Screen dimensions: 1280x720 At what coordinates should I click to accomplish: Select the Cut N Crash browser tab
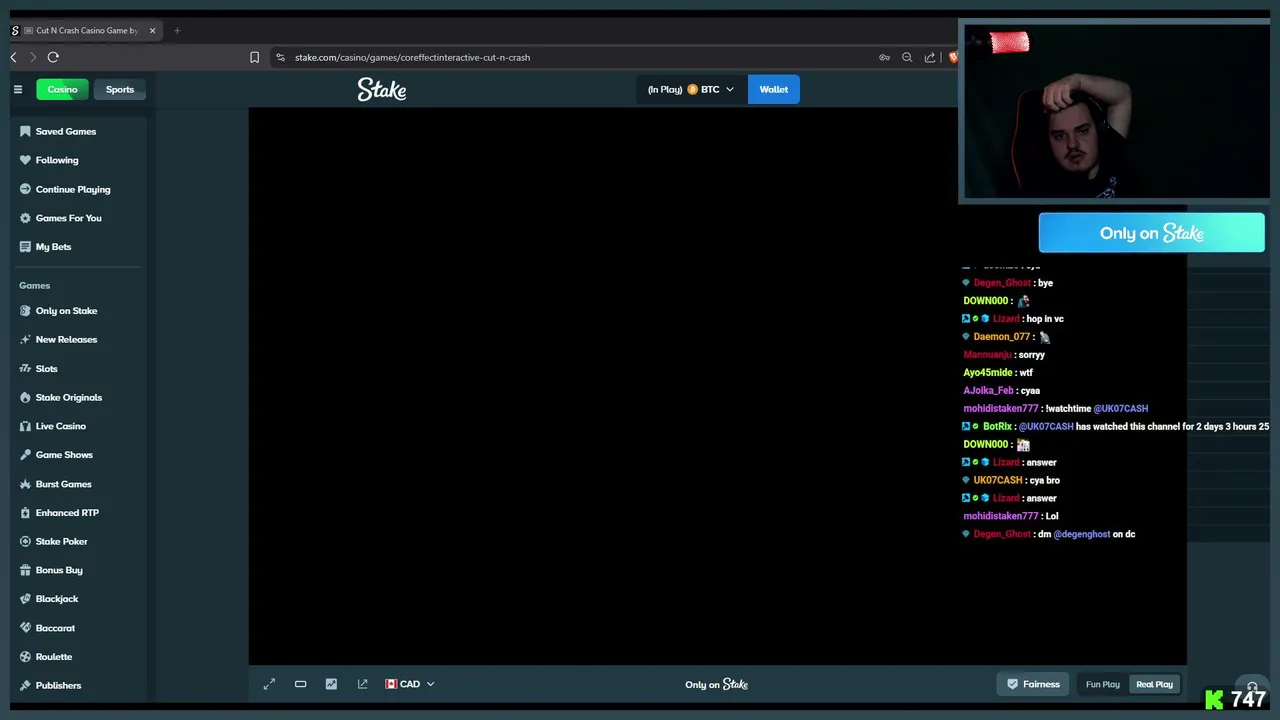pyautogui.click(x=84, y=30)
